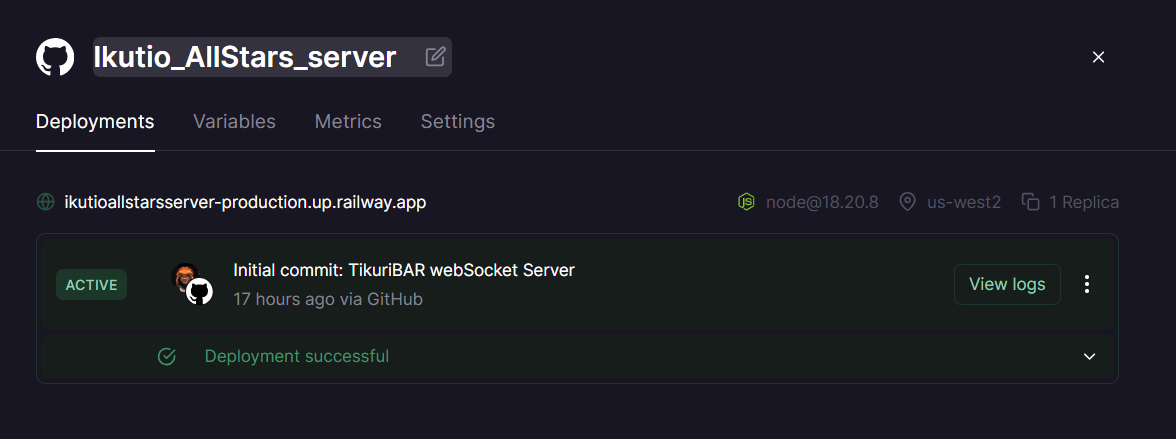1176x439 pixels.
Task: Click the Node.js hexagon icon
Action: click(746, 202)
